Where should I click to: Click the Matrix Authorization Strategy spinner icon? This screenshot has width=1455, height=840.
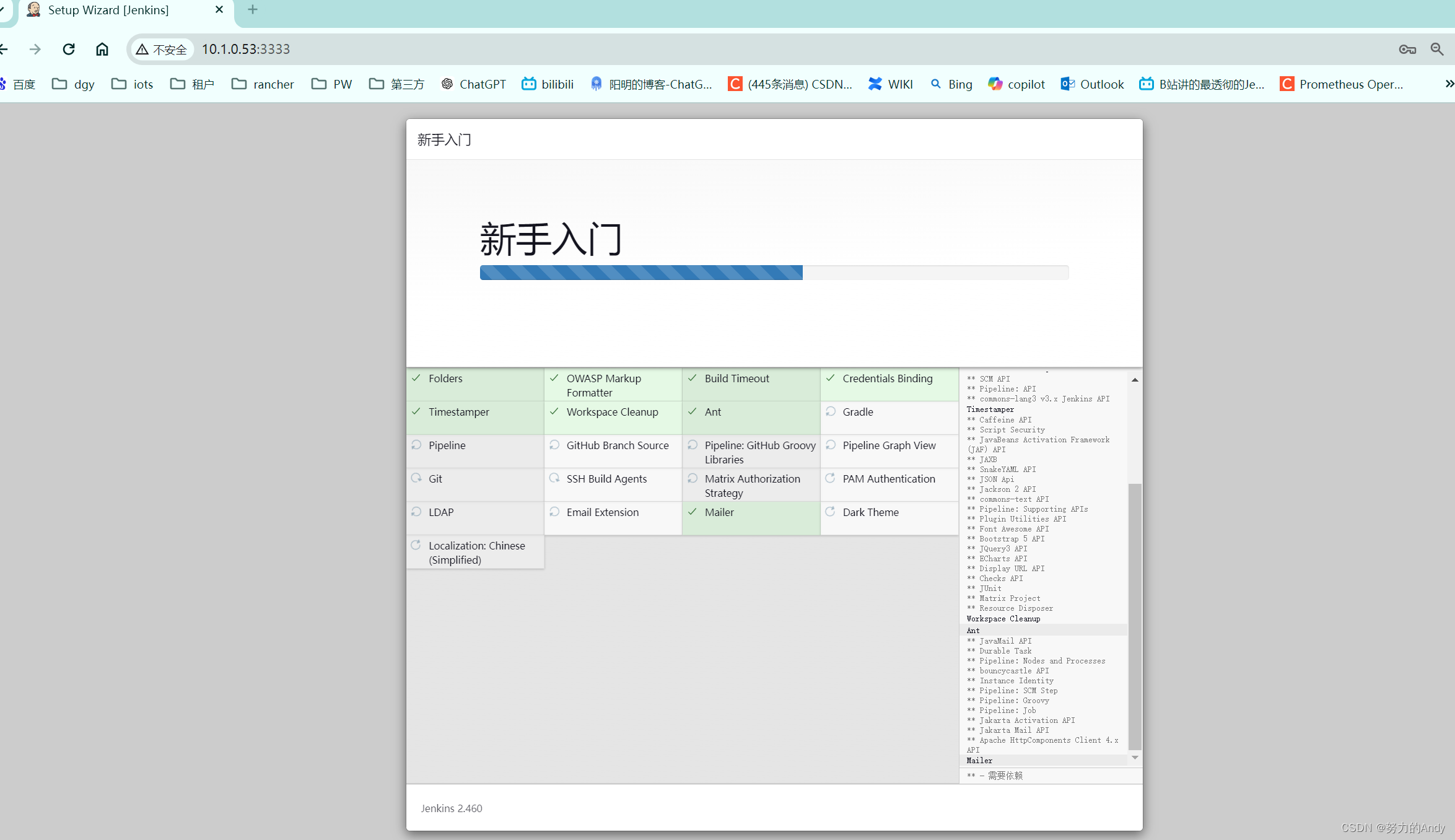click(x=693, y=478)
